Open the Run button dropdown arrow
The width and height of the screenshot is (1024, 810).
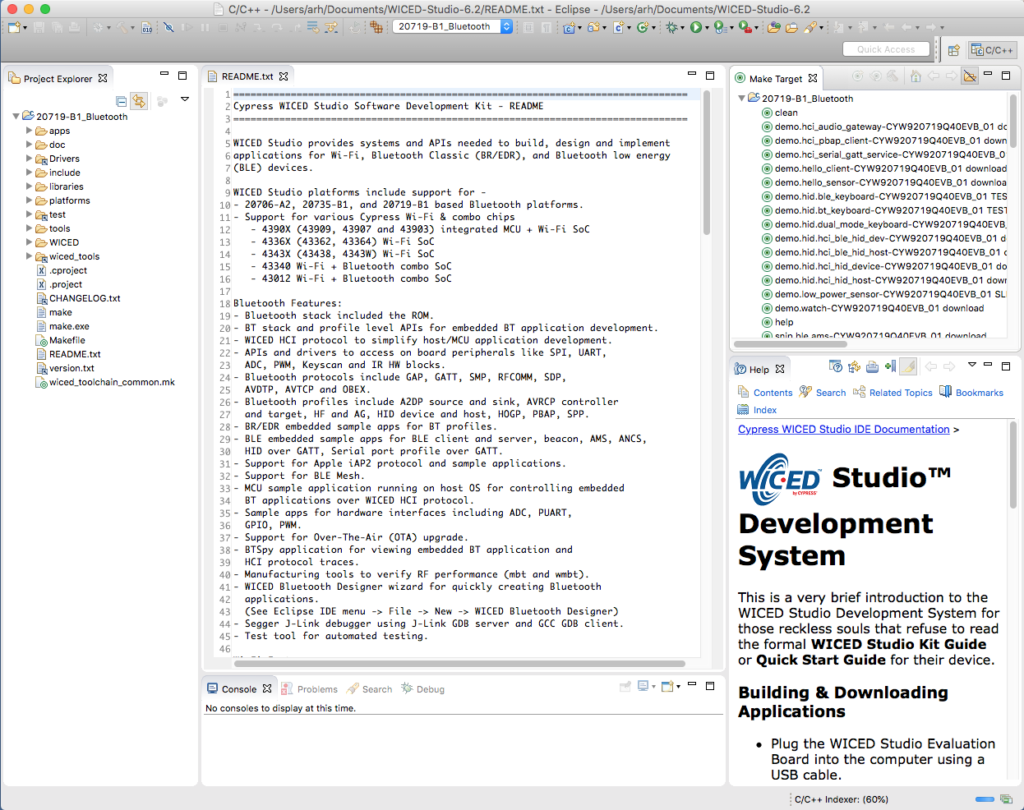707,28
